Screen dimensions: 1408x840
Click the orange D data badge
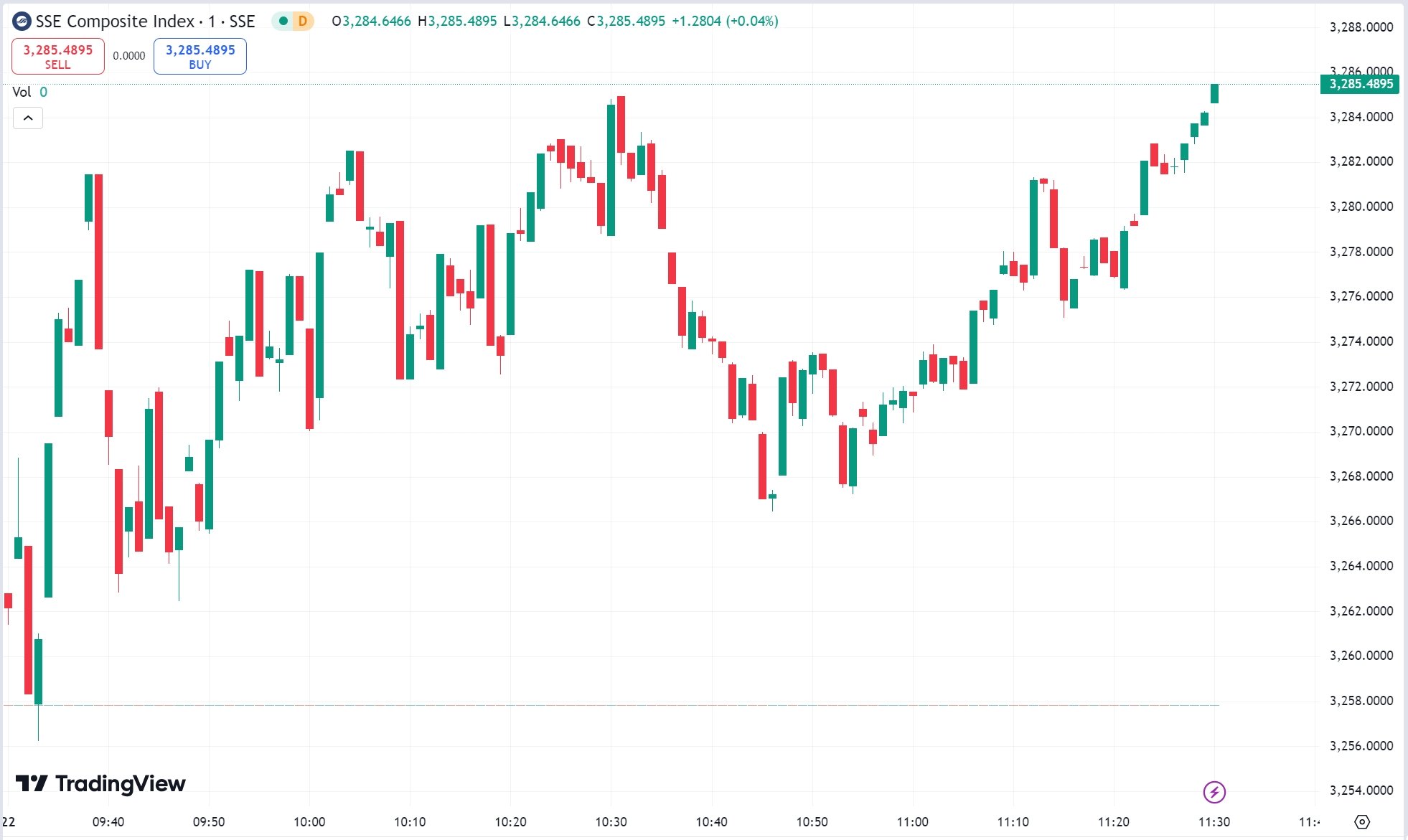303,21
